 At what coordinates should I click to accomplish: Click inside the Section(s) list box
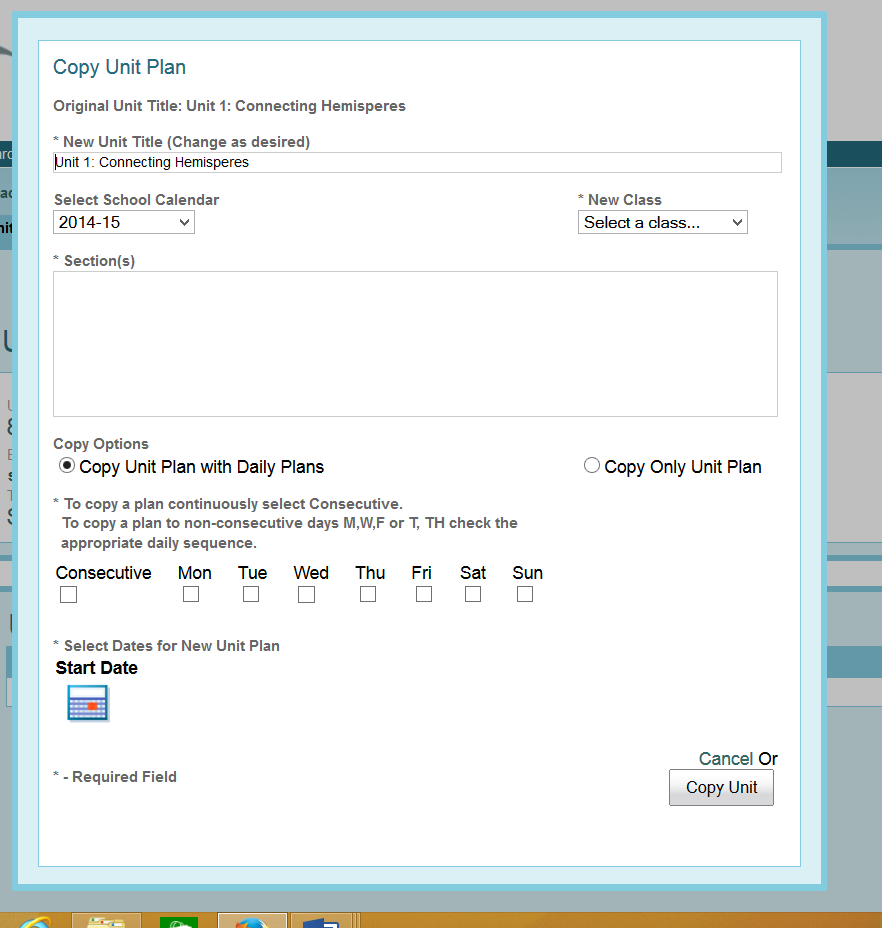click(415, 343)
